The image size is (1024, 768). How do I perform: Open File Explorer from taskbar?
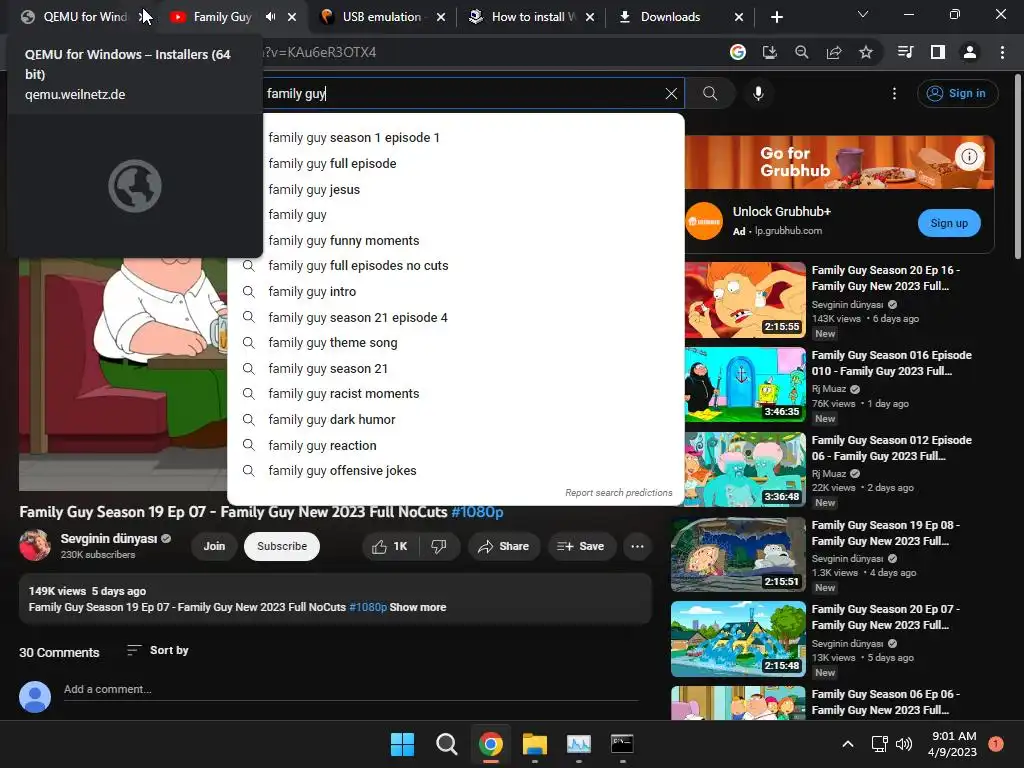[x=535, y=744]
